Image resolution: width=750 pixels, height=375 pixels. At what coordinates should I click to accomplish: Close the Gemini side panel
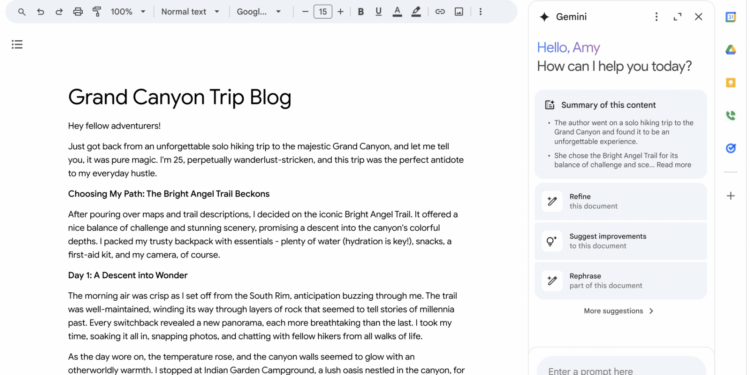point(698,17)
